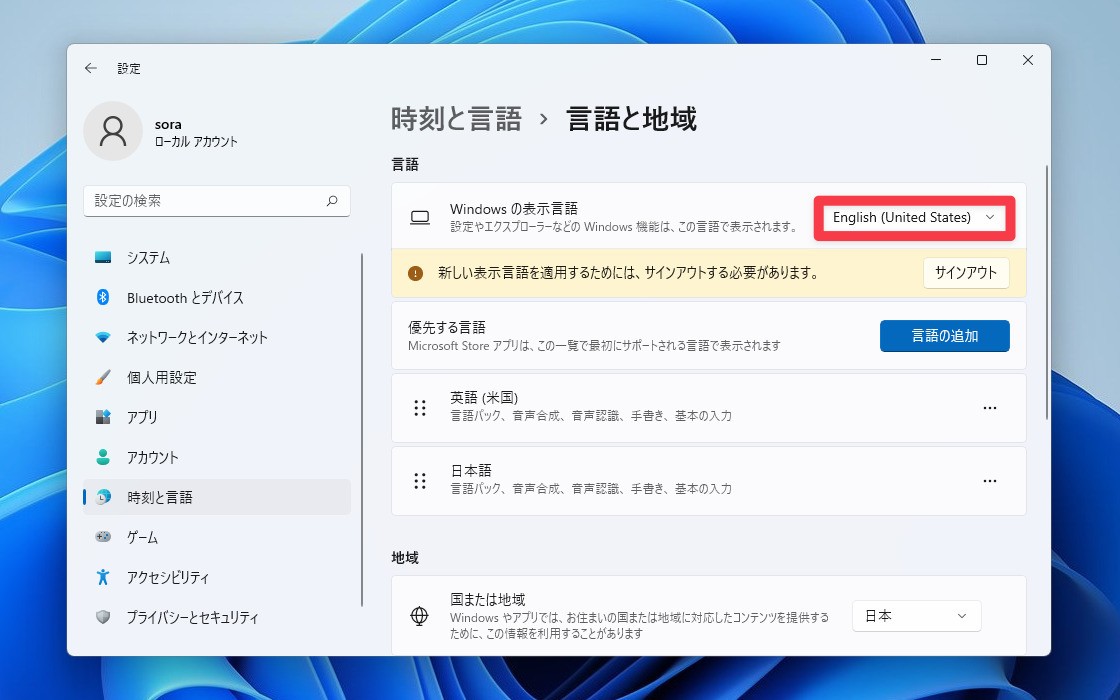
Task: Open プライバシーとセキュリティ settings
Action: click(x=216, y=617)
